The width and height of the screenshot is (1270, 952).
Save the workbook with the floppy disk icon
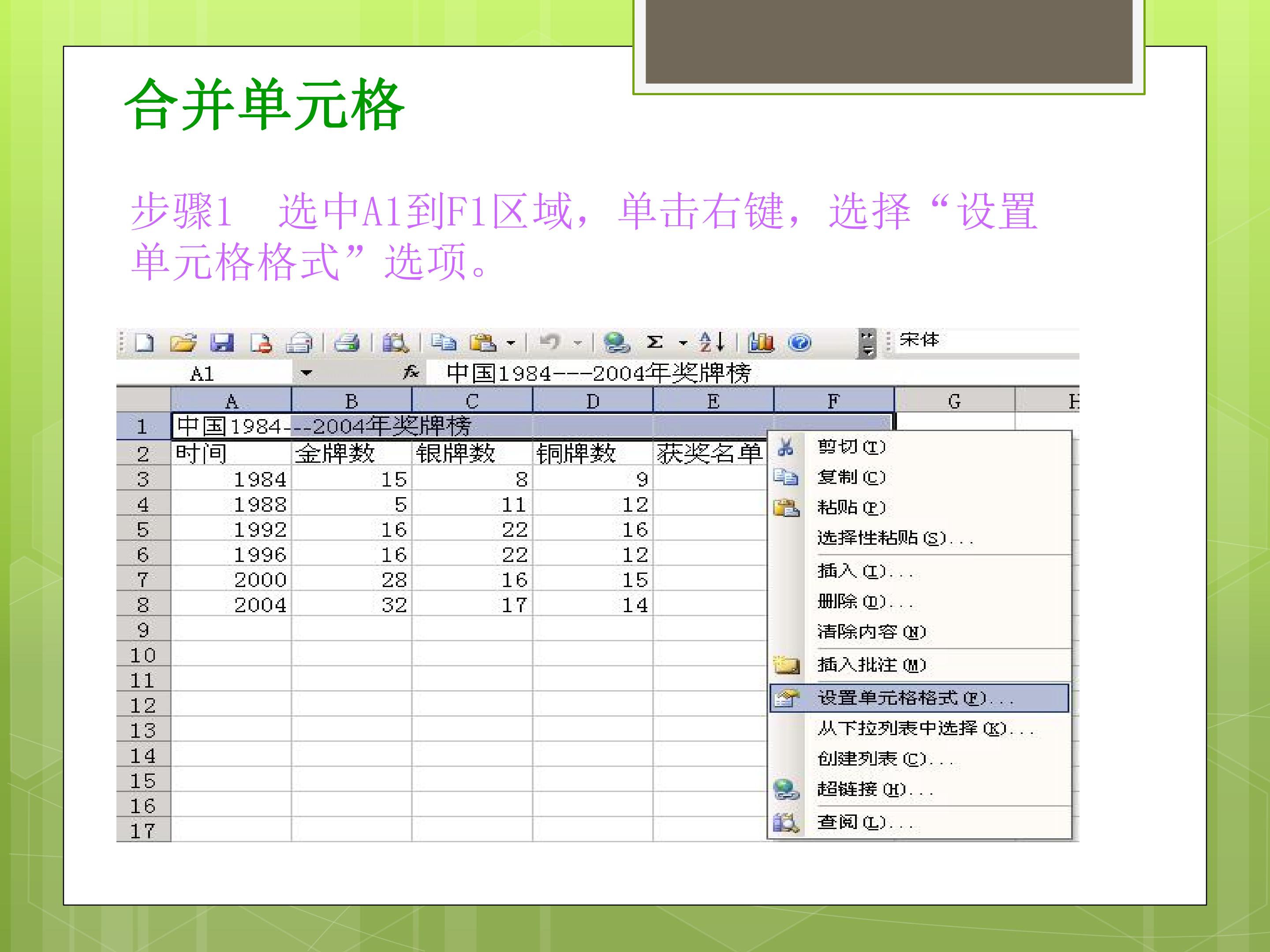(222, 342)
